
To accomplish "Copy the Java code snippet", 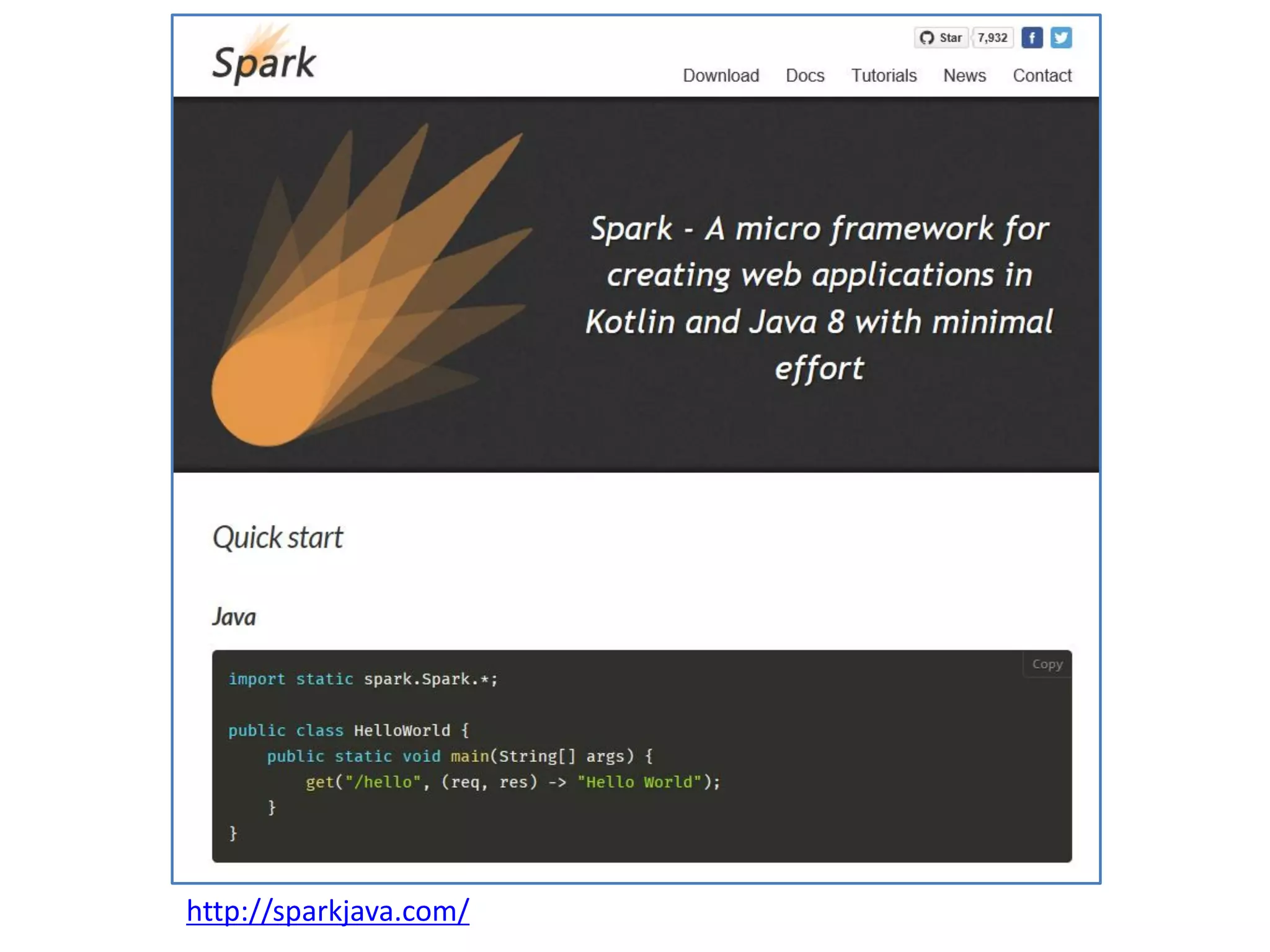I will pyautogui.click(x=1047, y=664).
